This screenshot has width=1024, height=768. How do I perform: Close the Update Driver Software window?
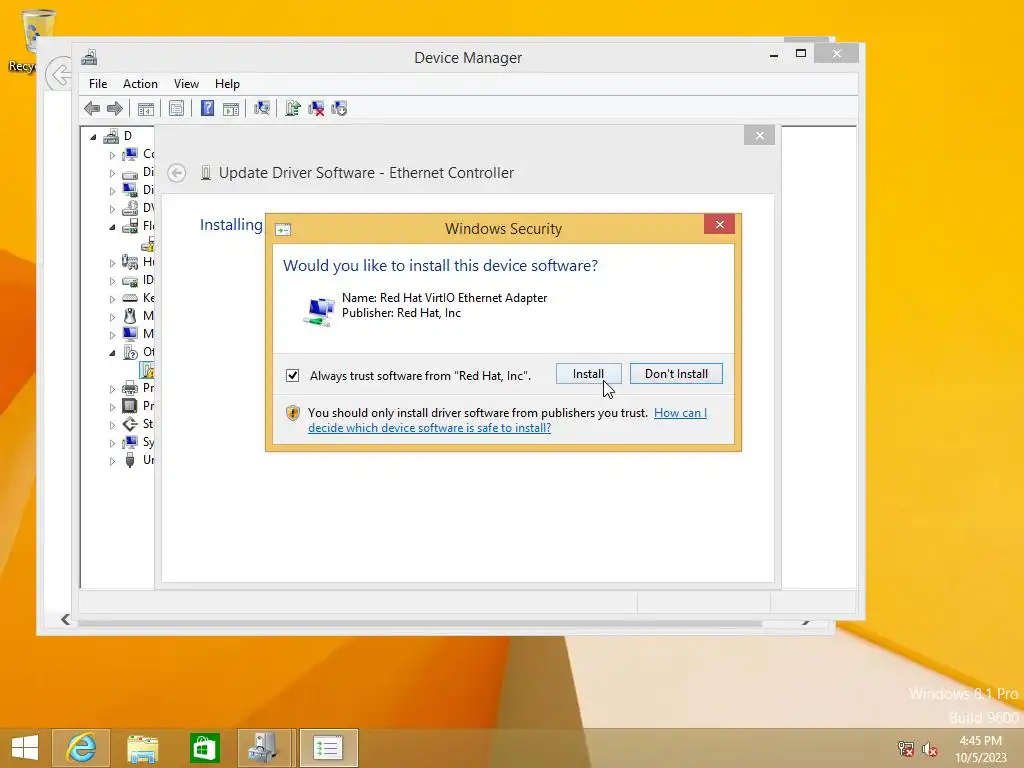760,135
